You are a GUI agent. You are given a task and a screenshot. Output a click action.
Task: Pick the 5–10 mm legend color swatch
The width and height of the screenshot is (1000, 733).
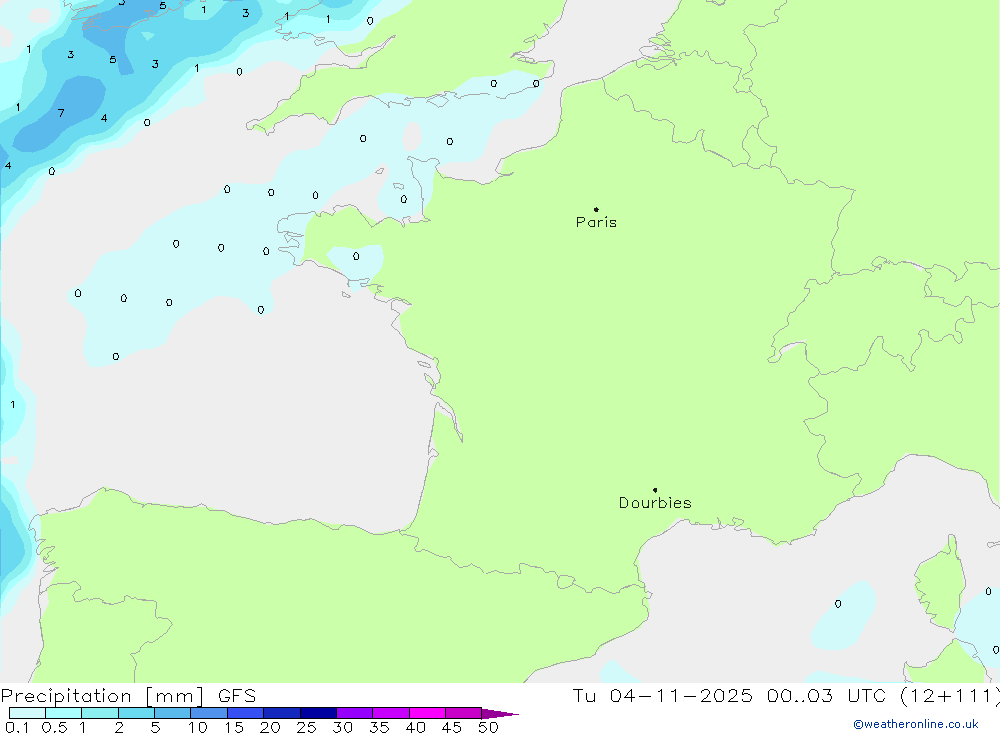coord(172,713)
